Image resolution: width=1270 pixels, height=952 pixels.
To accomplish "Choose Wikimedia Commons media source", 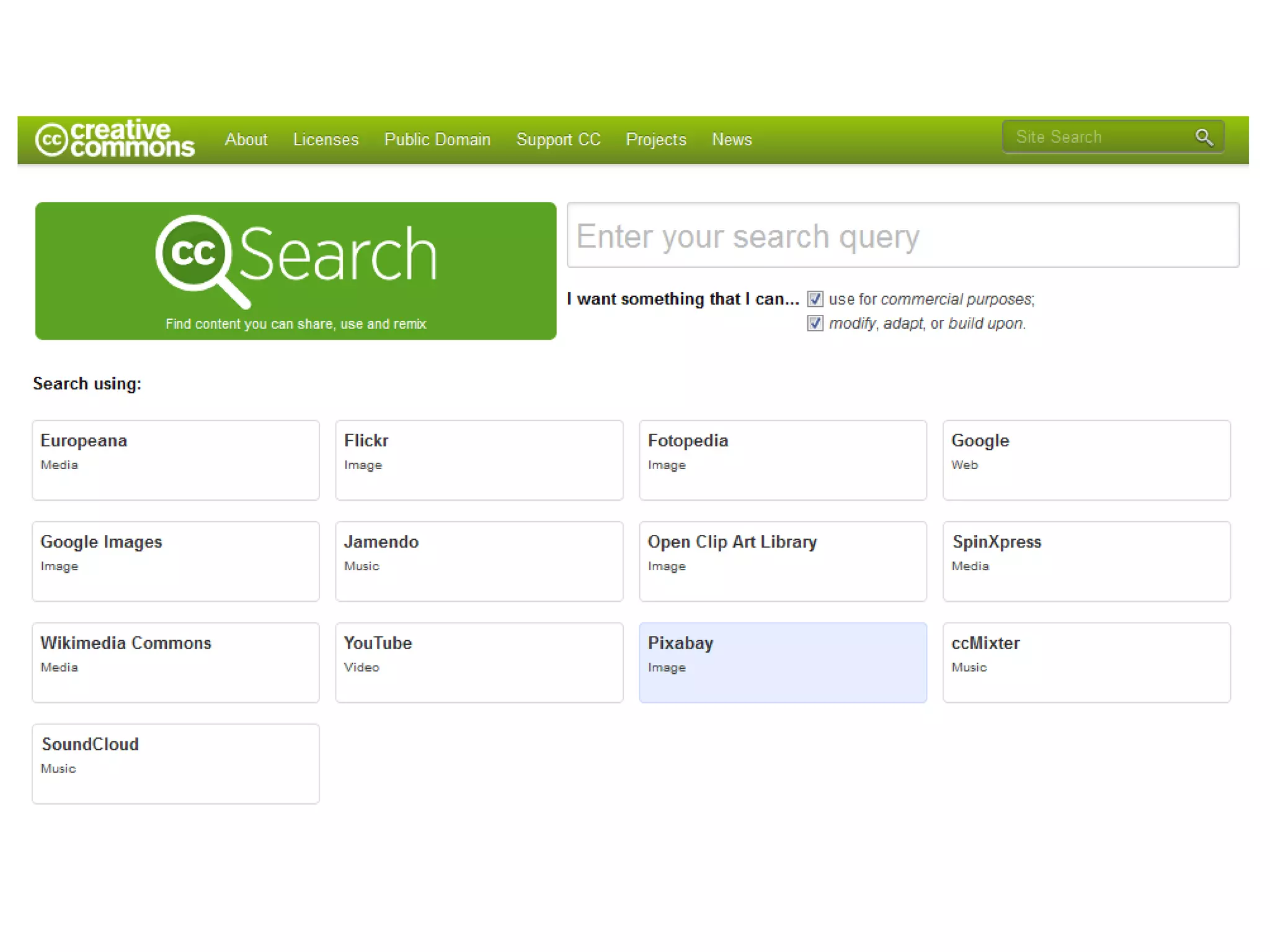I will pyautogui.click(x=175, y=663).
